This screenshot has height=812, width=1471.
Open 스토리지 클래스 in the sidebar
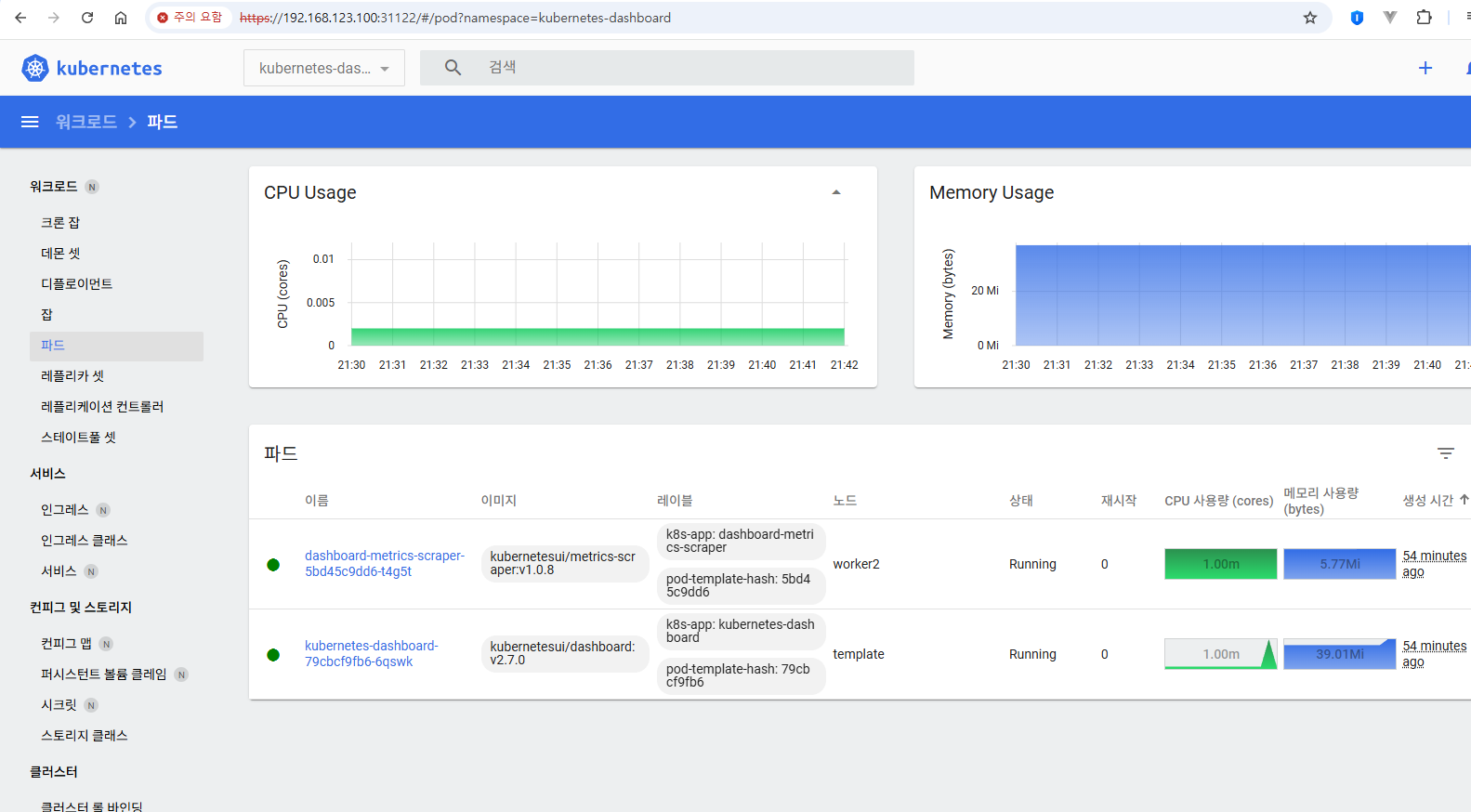pos(84,736)
